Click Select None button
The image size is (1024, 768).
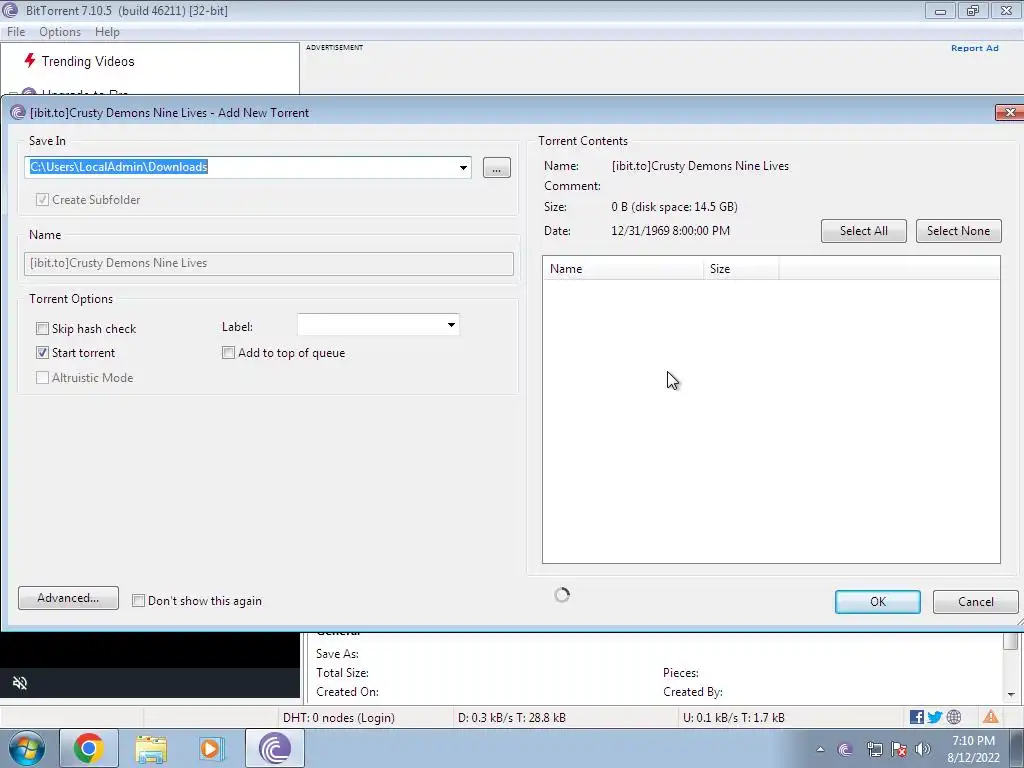pyautogui.click(x=958, y=231)
